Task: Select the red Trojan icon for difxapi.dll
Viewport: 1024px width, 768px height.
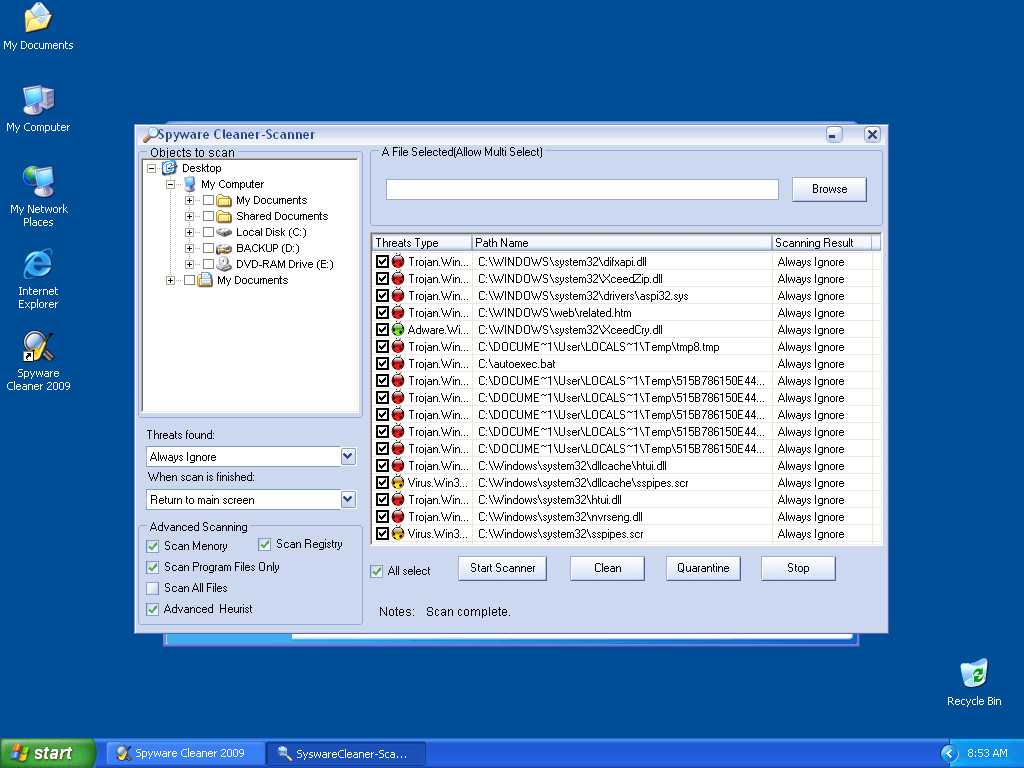Action: point(398,262)
